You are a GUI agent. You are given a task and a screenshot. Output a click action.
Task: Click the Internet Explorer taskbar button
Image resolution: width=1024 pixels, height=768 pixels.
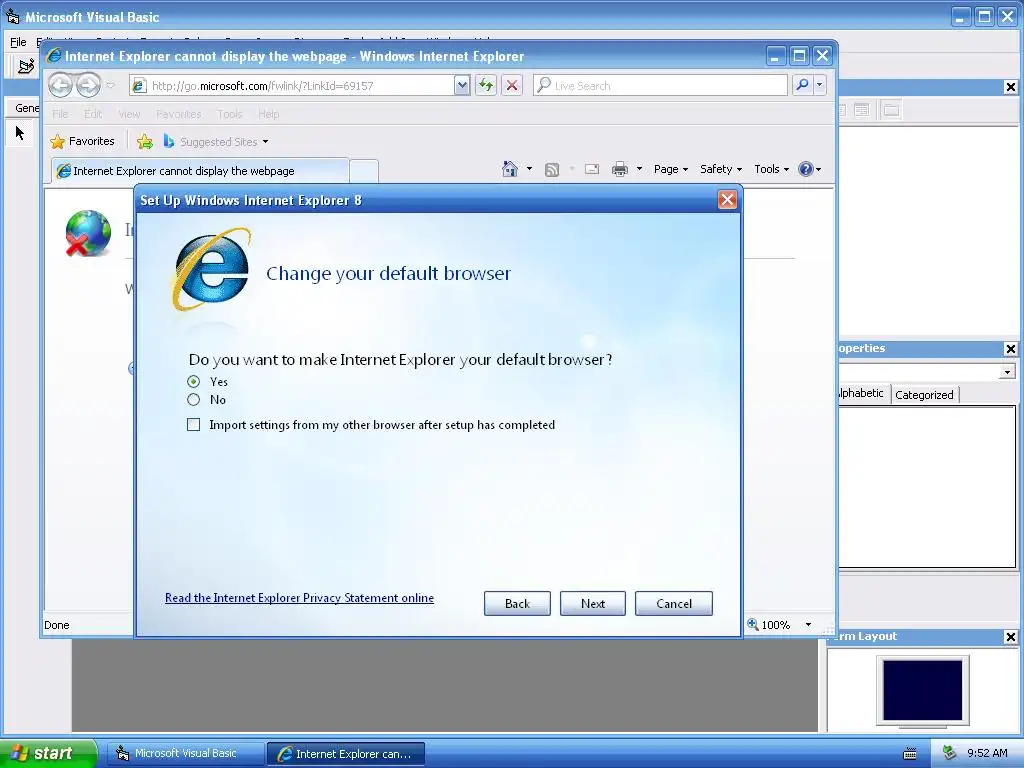coord(345,754)
